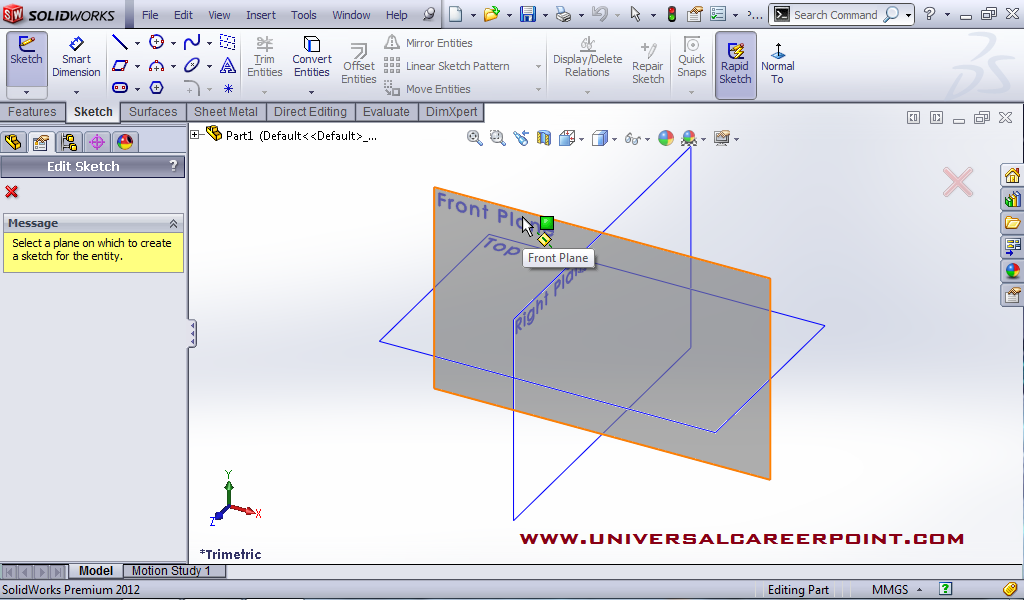Select the Offset Entities tool
This screenshot has width=1024, height=600.
[x=358, y=62]
